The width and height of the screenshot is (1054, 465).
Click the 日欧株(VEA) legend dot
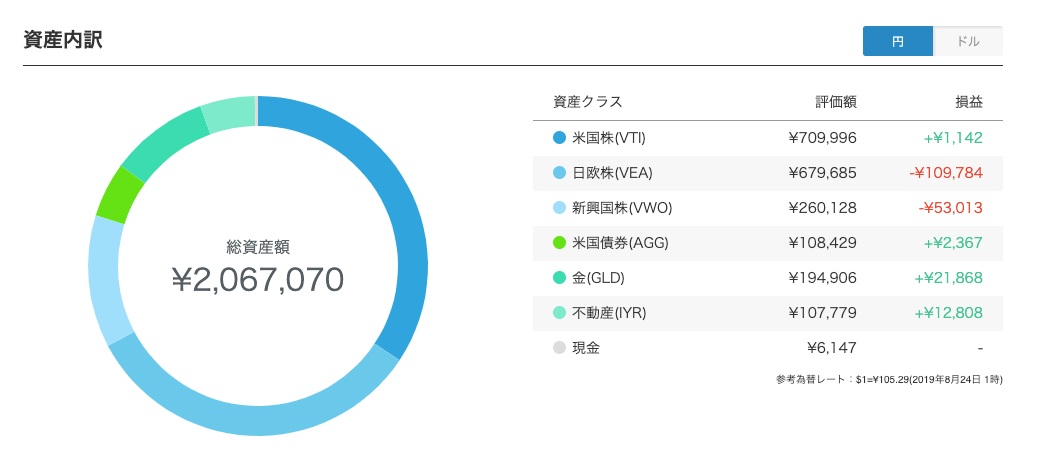pos(559,173)
